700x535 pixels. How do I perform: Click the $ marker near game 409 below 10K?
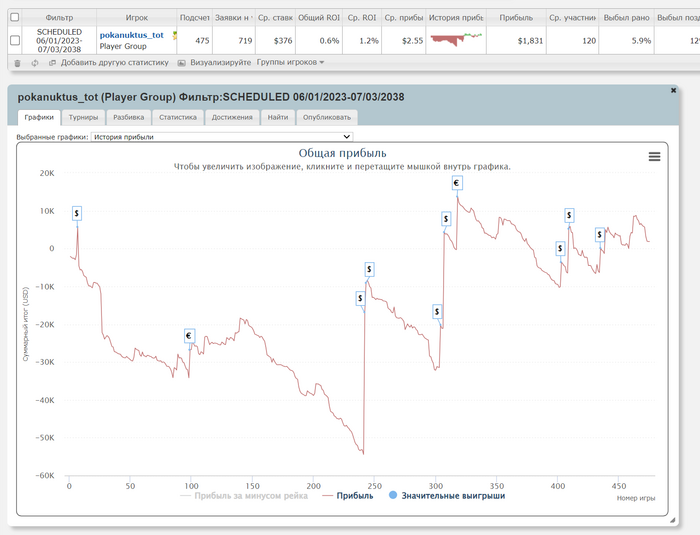coord(569,215)
